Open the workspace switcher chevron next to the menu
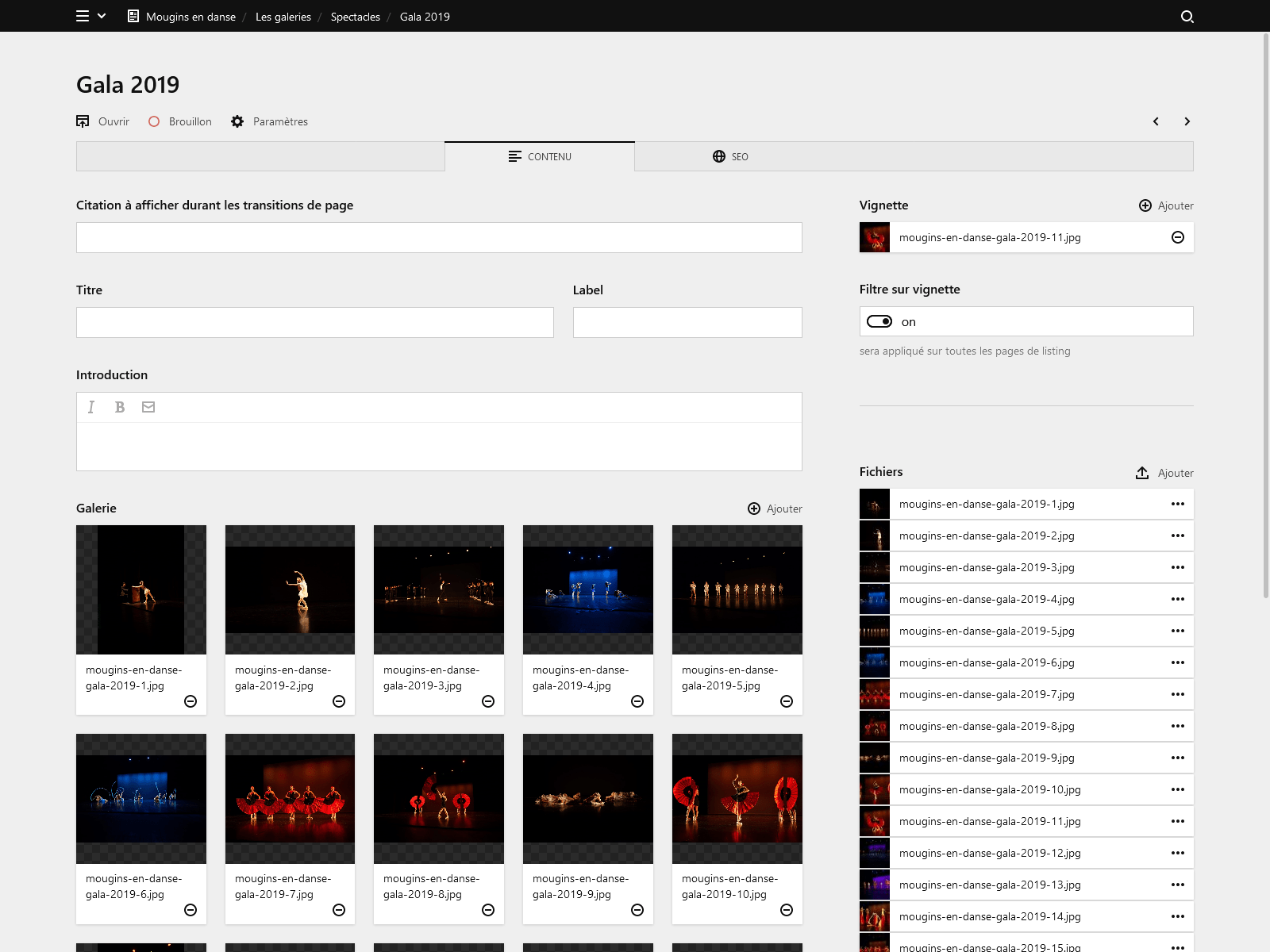 (x=102, y=16)
